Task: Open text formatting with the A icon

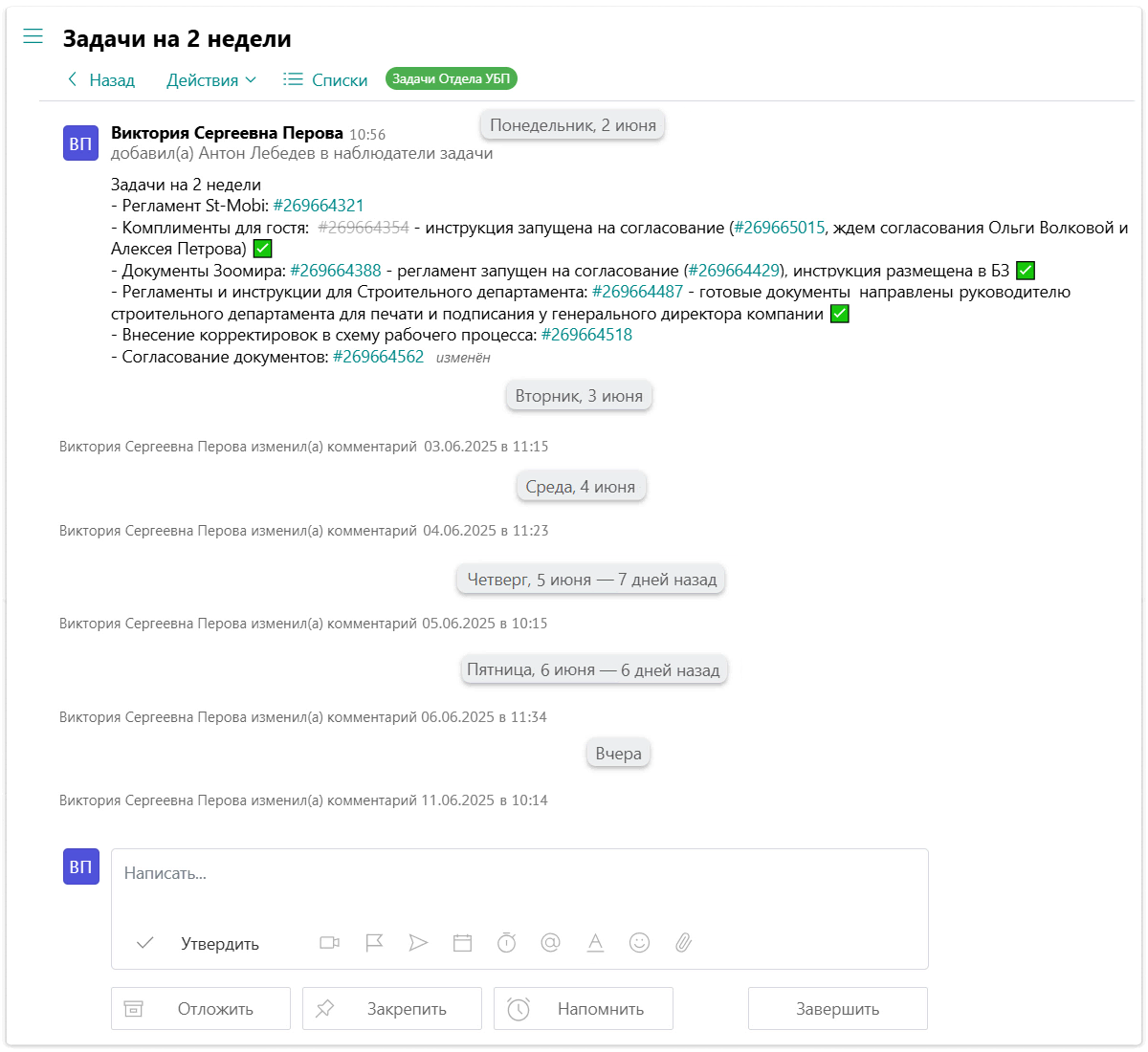Action: [595, 943]
